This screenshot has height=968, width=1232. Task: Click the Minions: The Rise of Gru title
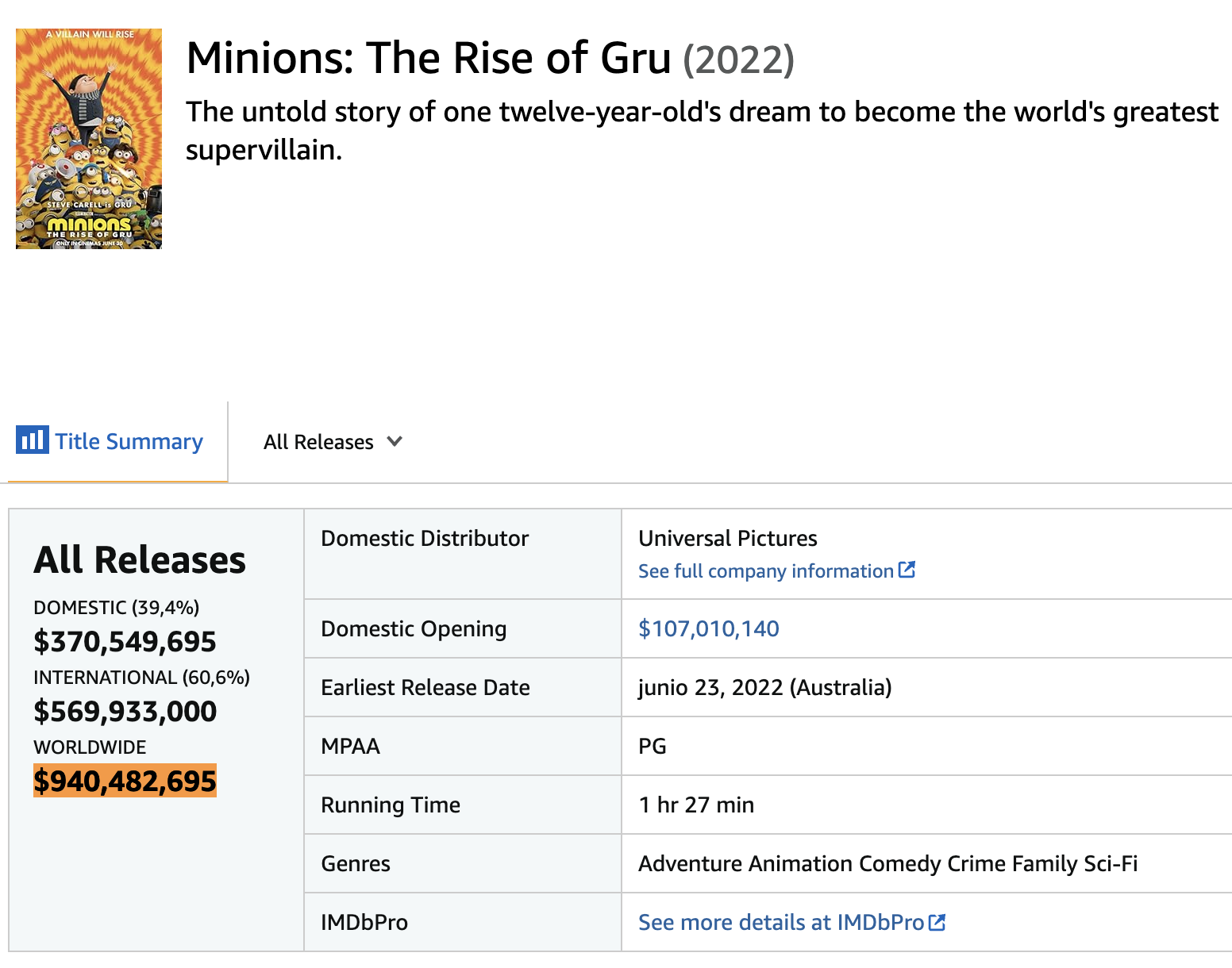[429, 58]
